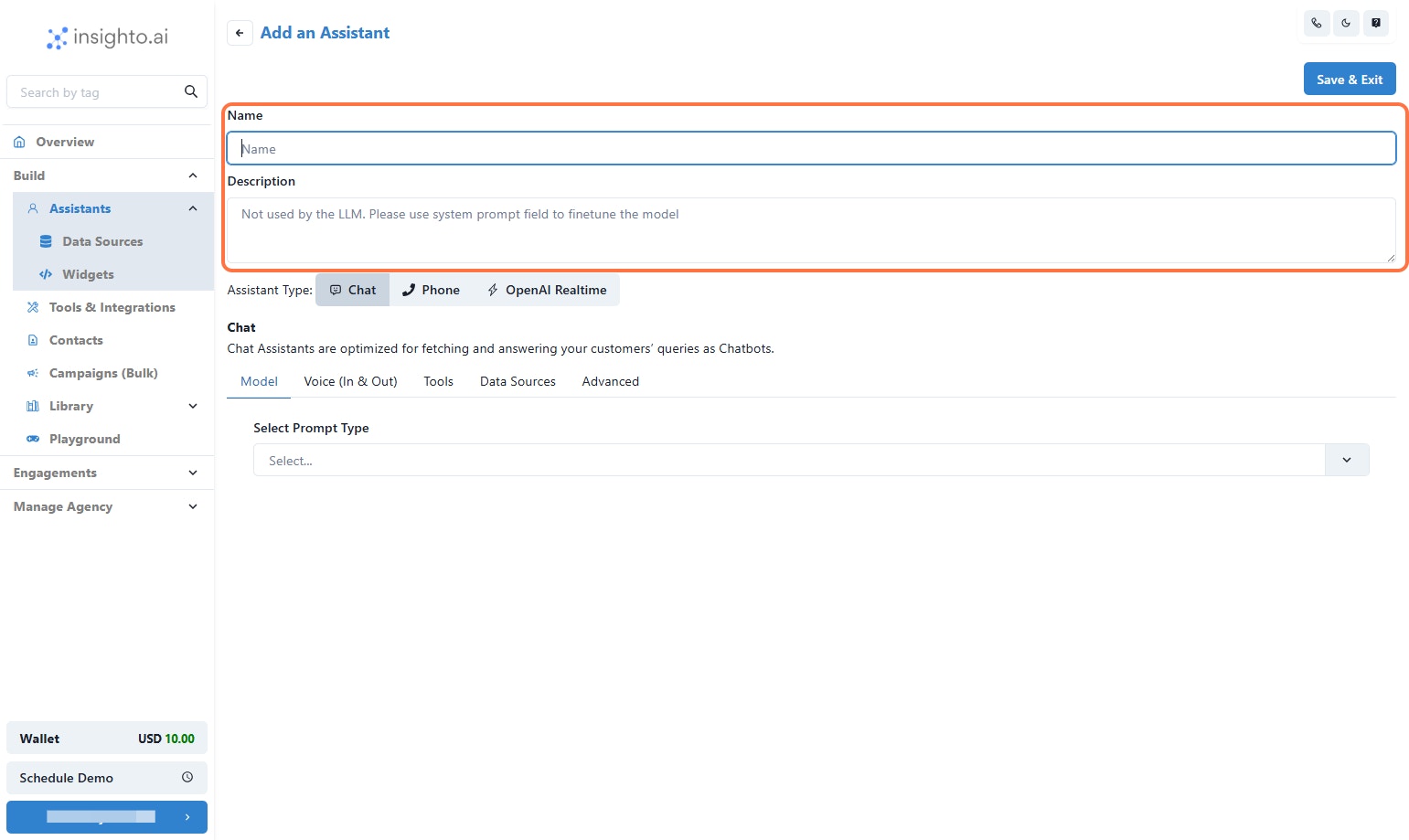Expand the Manage Agency section
Viewport: 1409px width, 840px height.
click(109, 506)
